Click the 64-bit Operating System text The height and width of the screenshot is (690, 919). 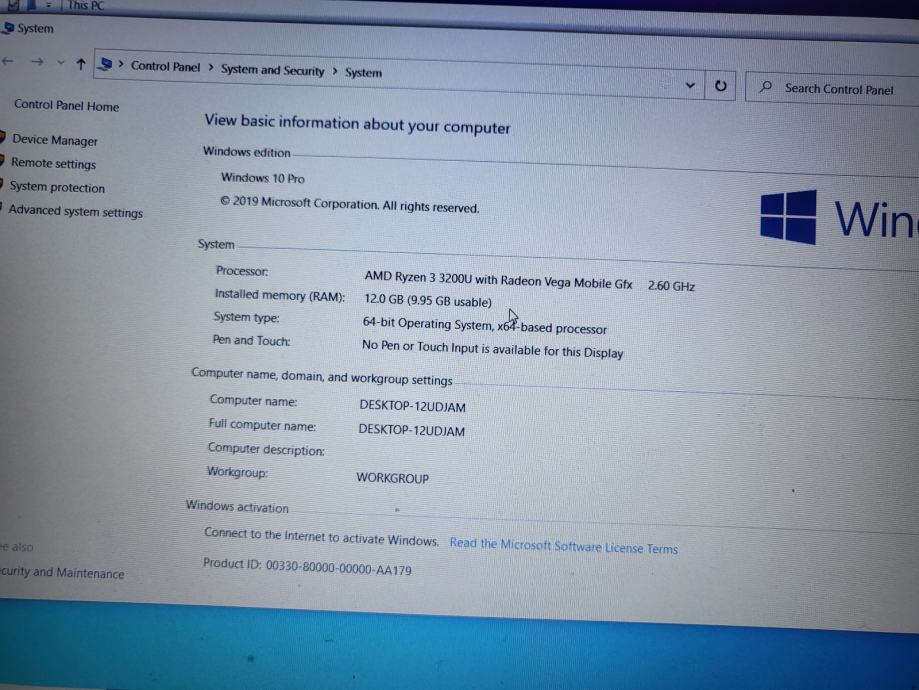click(x=485, y=325)
